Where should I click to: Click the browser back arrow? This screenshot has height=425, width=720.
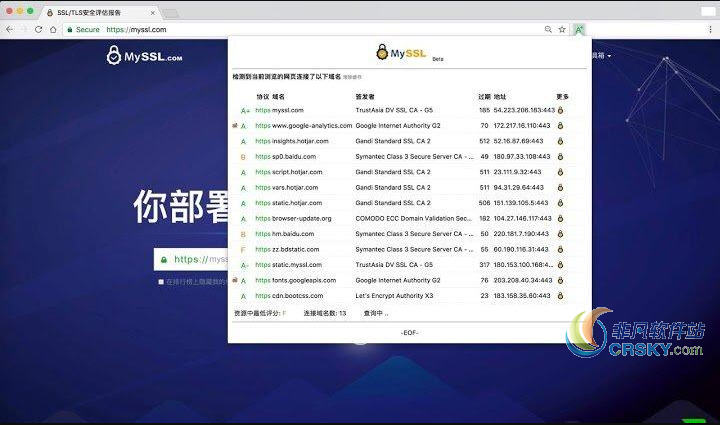[10, 29]
